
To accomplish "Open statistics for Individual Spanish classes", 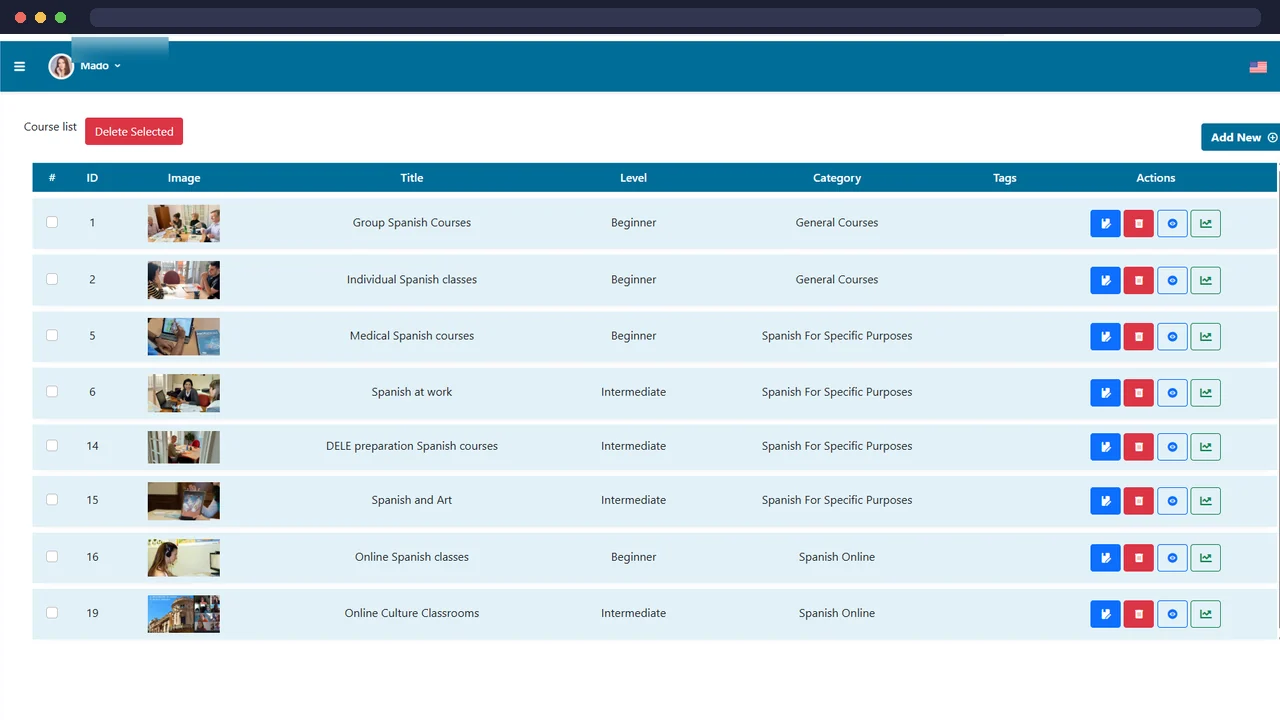I will 1206,280.
